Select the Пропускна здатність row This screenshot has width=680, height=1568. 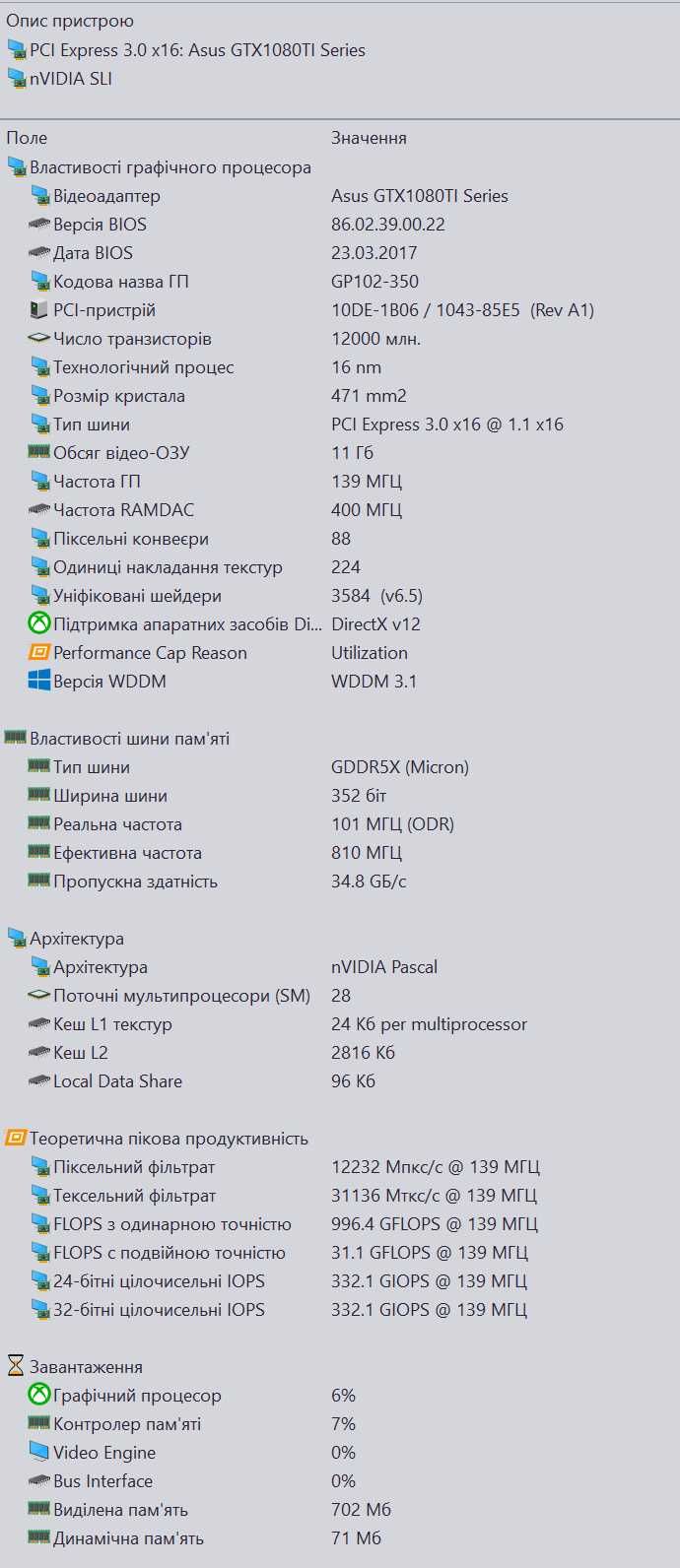click(340, 882)
